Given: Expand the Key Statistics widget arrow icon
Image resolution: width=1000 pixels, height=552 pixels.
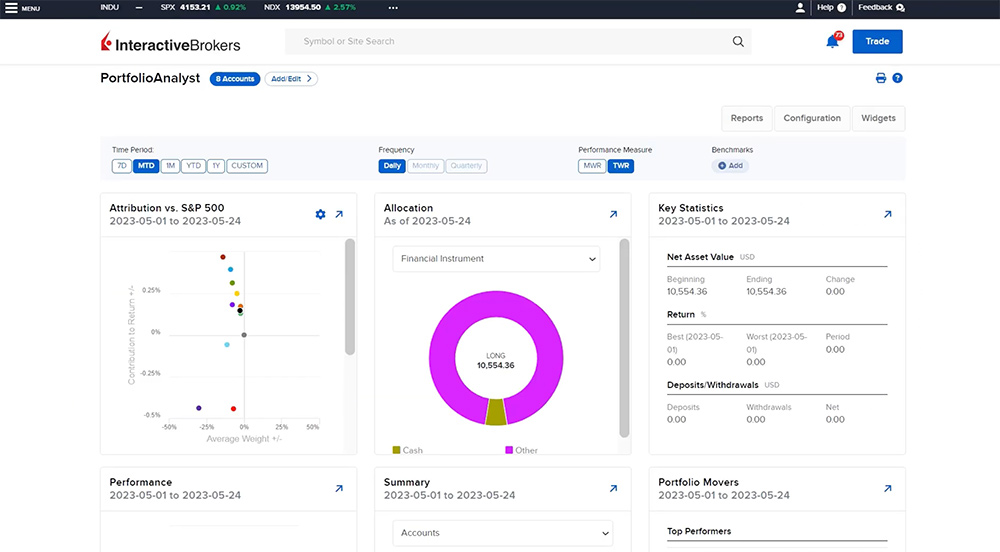Looking at the screenshot, I should coord(887,214).
